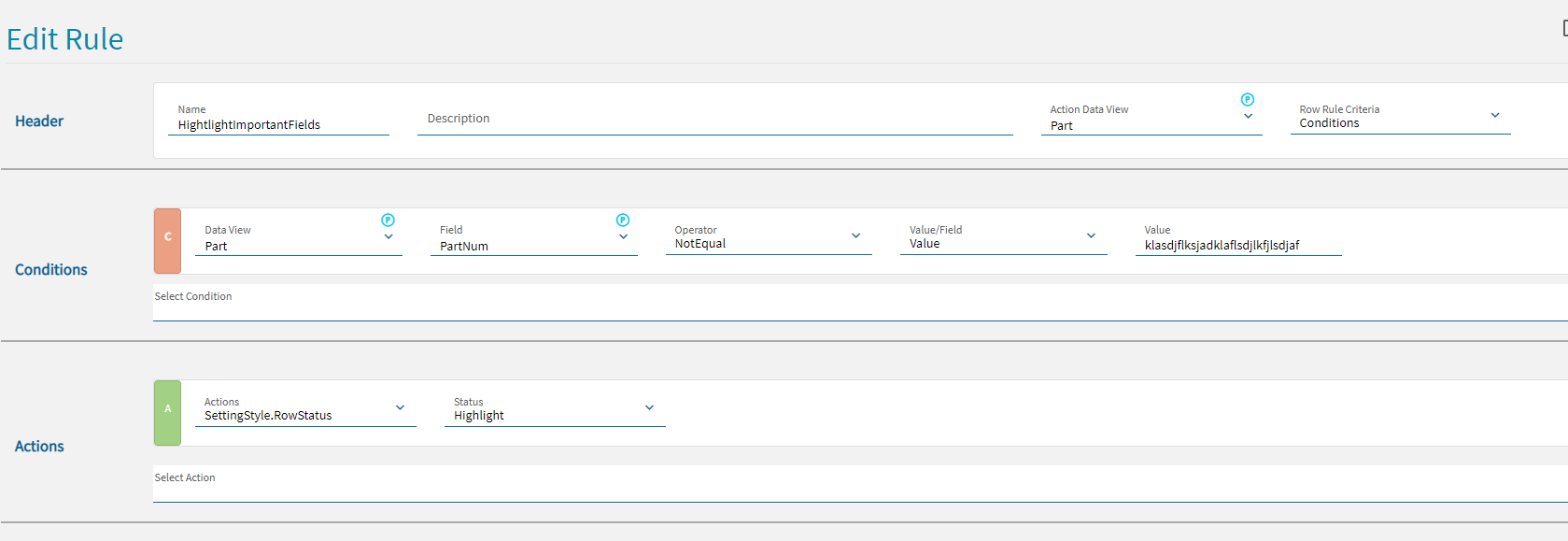This screenshot has height=541, width=1568.
Task: Open the SettingStyle.RowStatus Actions dropdown
Action: click(x=400, y=408)
